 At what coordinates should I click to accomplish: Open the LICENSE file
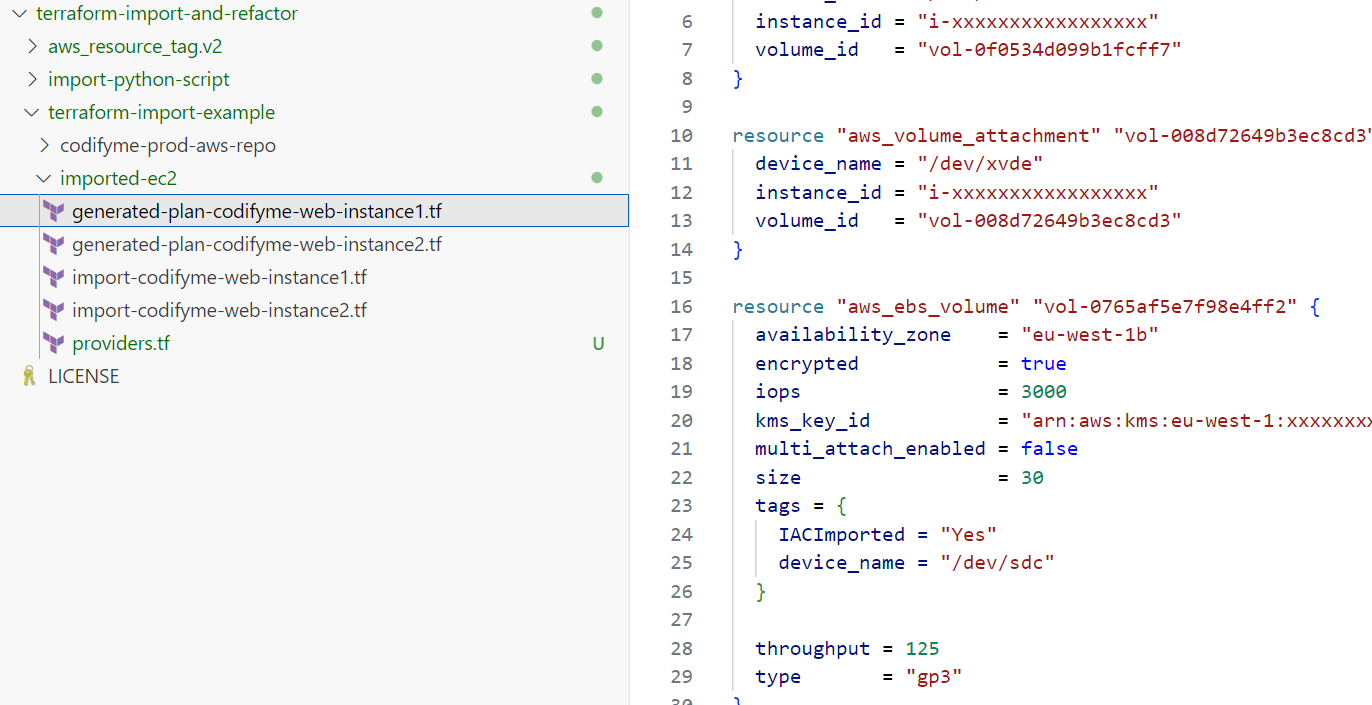click(83, 376)
